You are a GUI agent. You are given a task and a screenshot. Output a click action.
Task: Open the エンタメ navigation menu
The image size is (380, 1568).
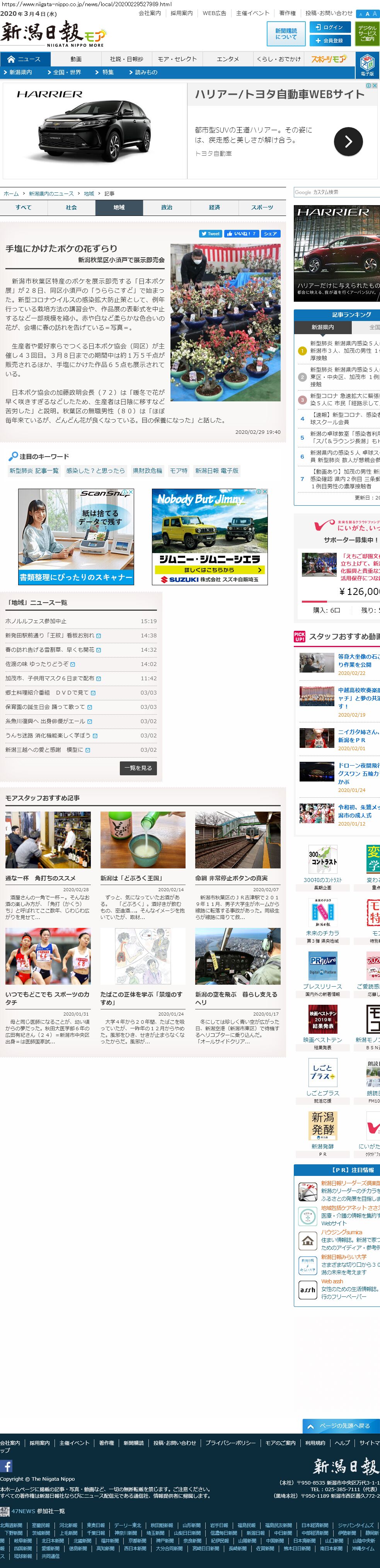(x=228, y=59)
